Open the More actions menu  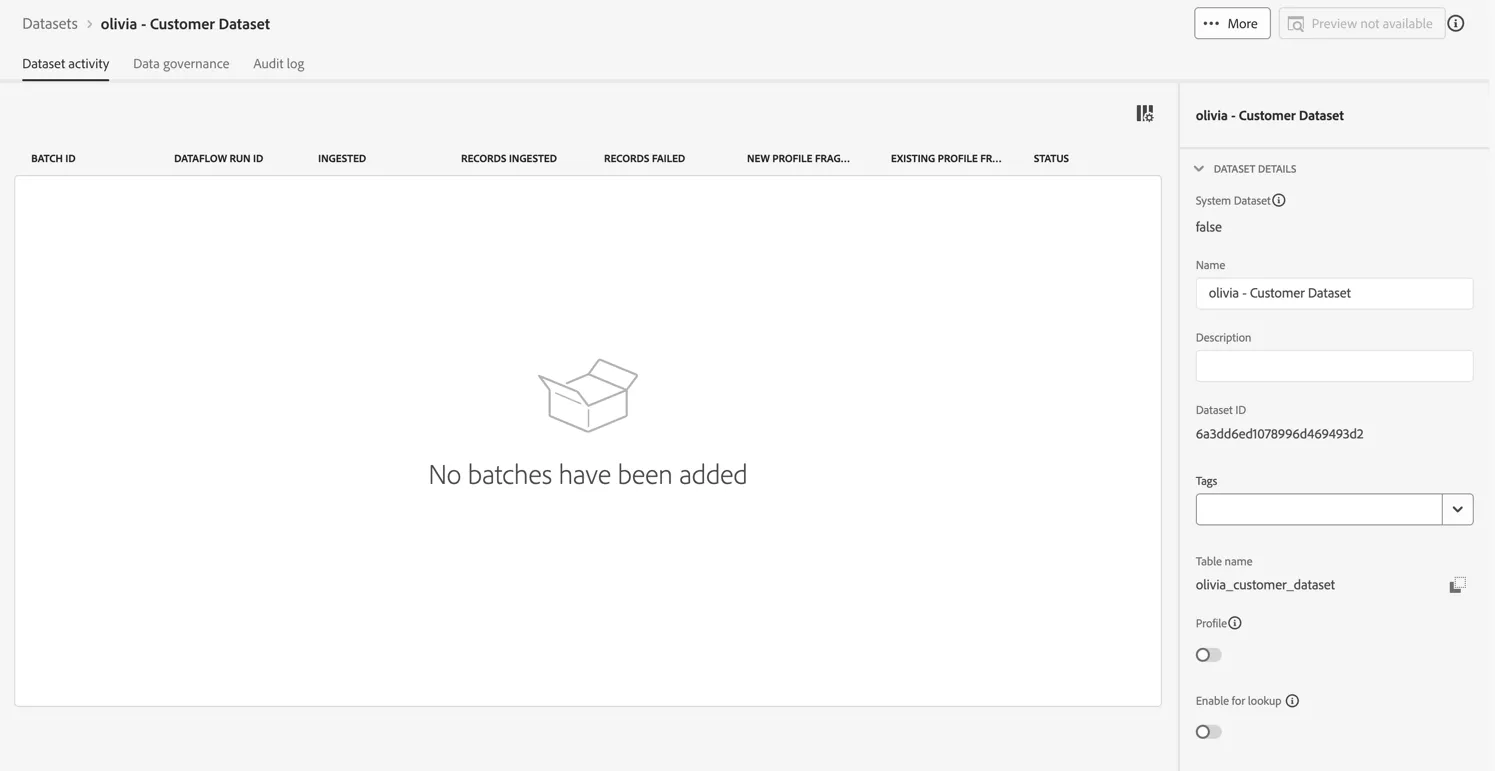pyautogui.click(x=1232, y=23)
